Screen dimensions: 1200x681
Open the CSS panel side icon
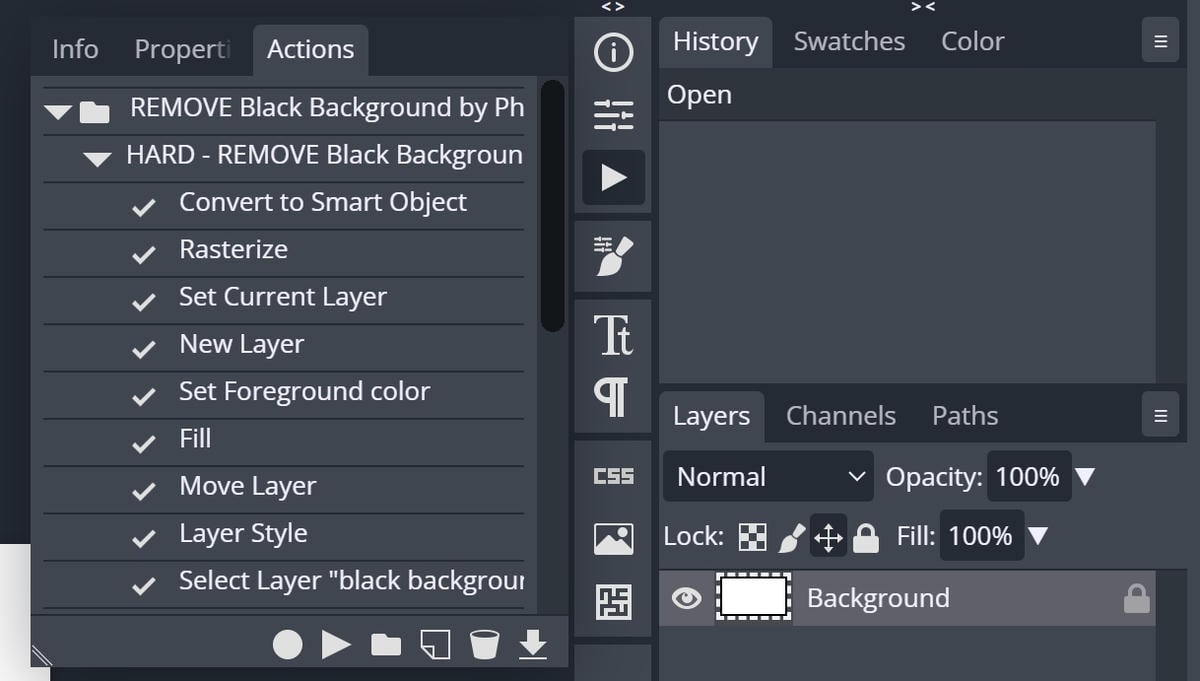613,476
